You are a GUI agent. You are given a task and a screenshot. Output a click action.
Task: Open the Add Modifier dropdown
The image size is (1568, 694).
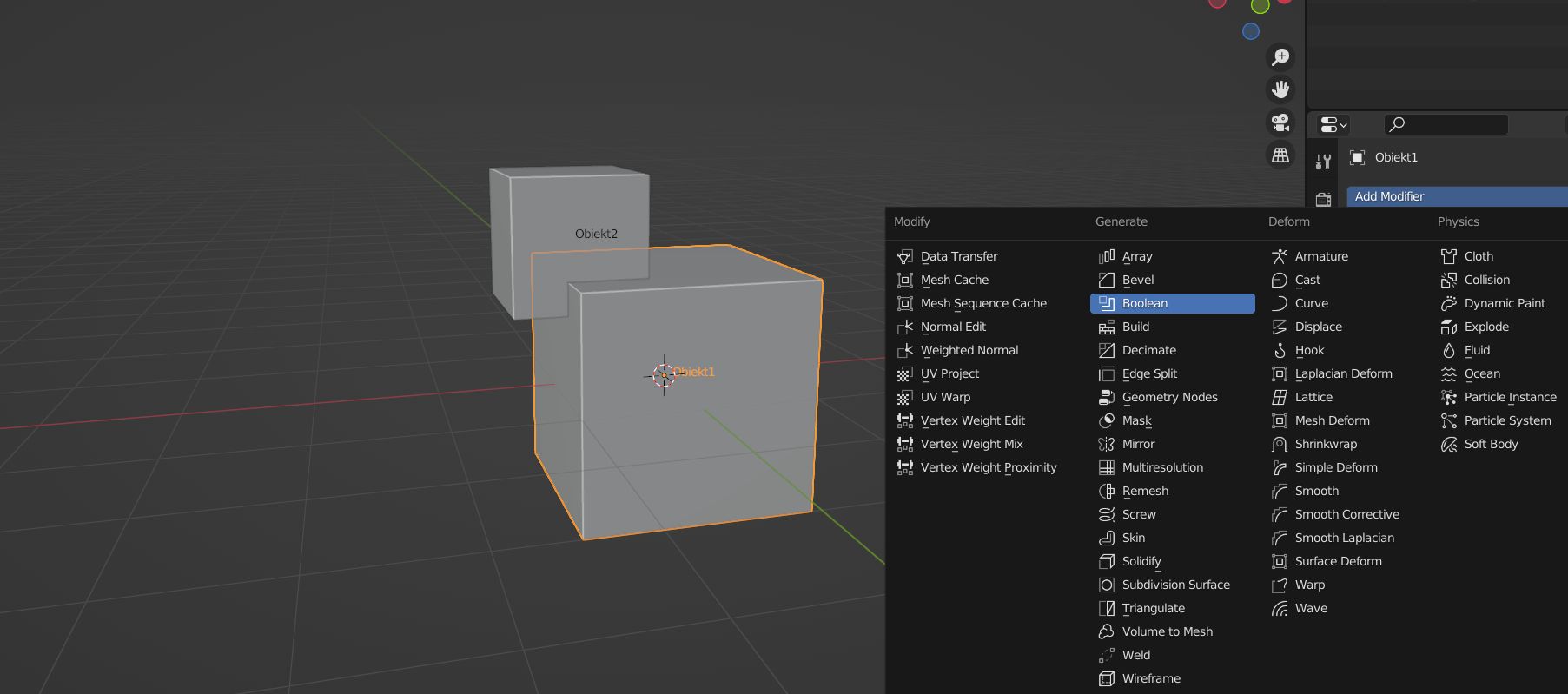[x=1457, y=196]
